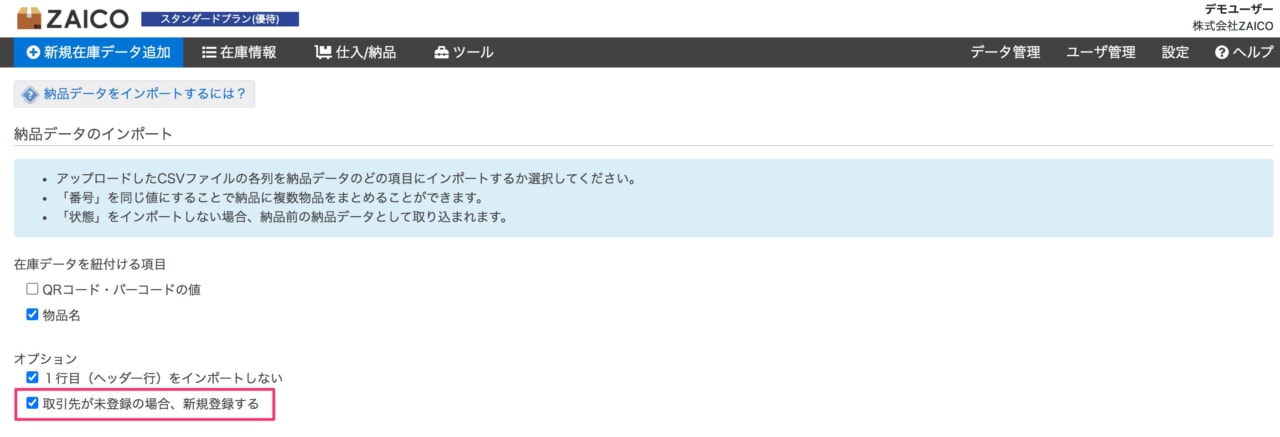This screenshot has width=1280, height=437.
Task: Open the ツール menu
Action: [464, 52]
